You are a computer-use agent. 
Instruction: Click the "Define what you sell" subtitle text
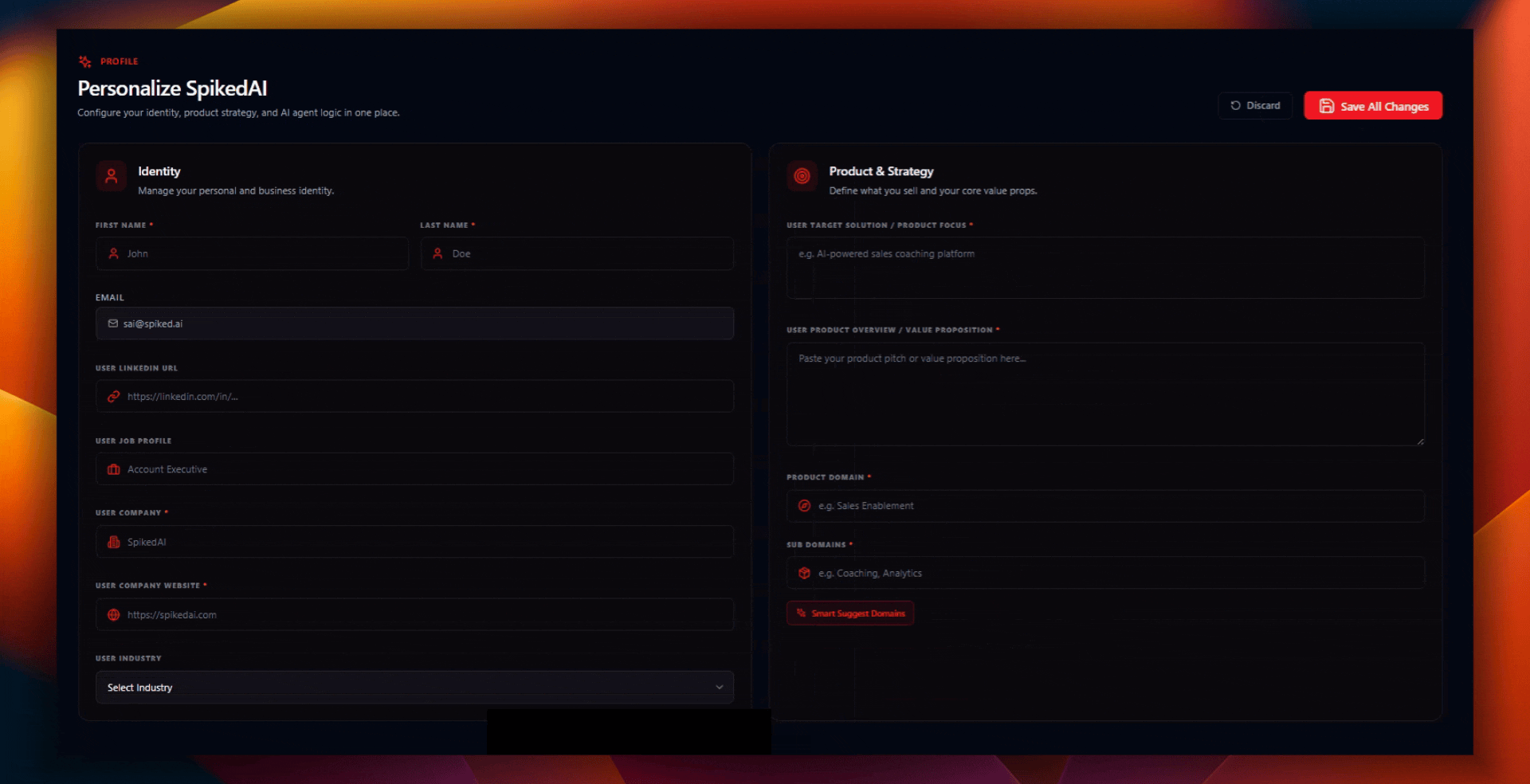tap(933, 191)
